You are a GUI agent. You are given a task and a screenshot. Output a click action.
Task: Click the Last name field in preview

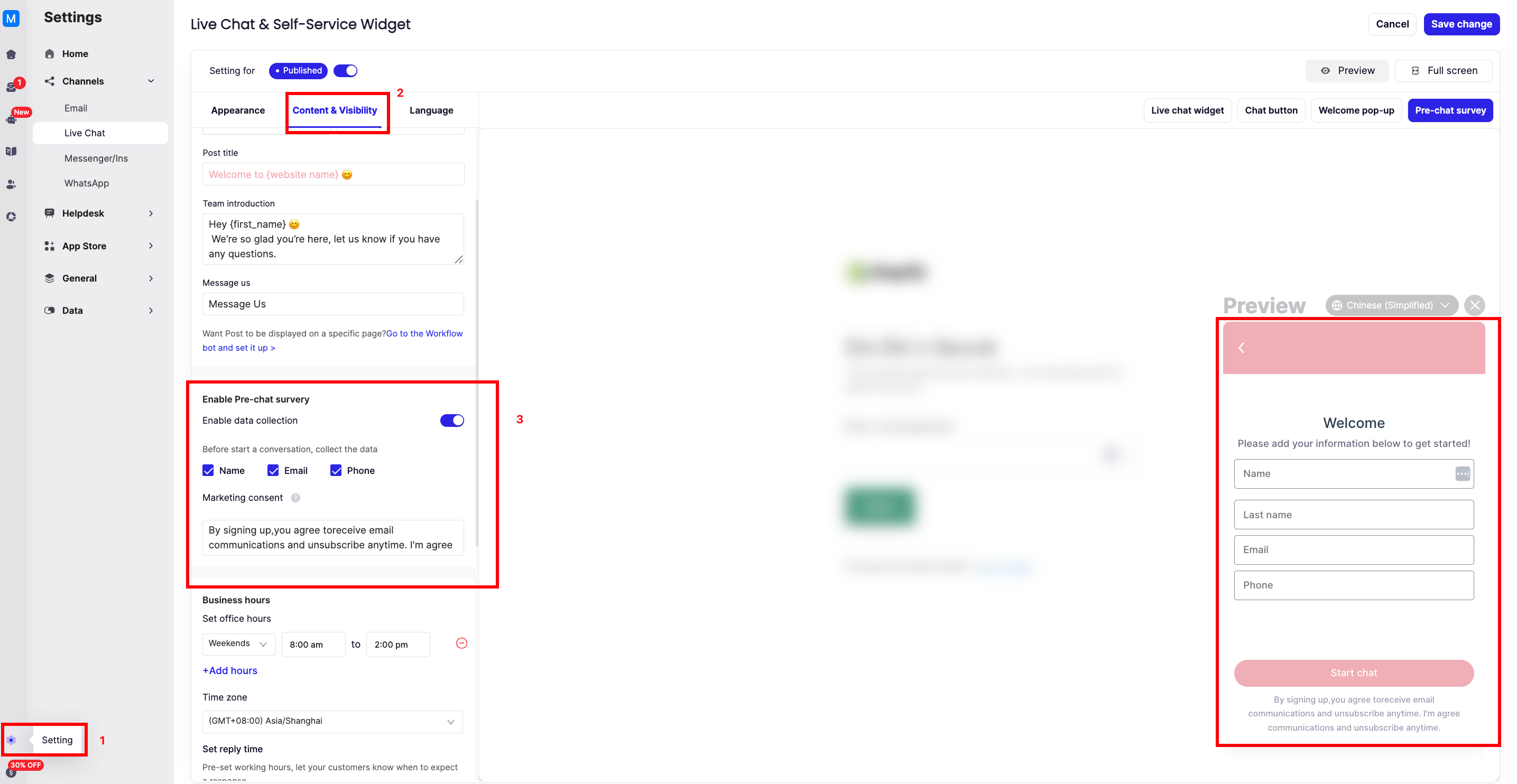[1353, 515]
